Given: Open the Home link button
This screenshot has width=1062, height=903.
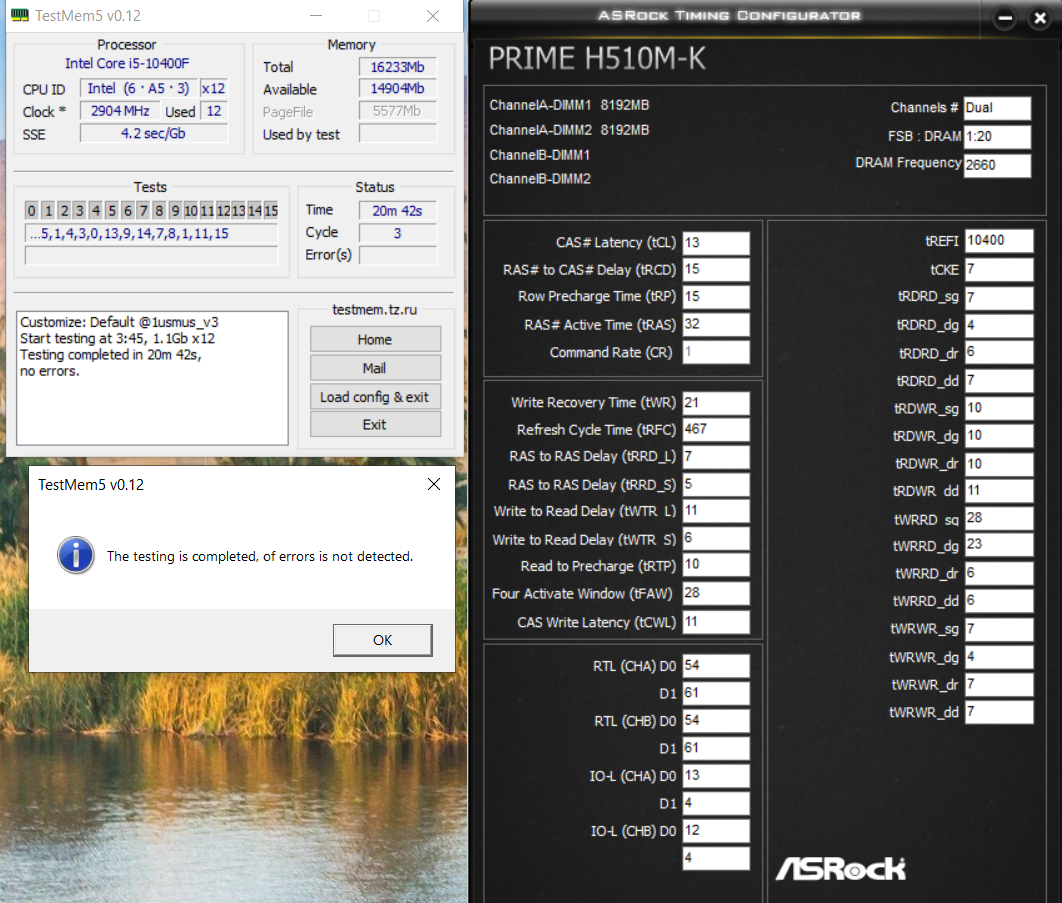Looking at the screenshot, I should tap(375, 339).
